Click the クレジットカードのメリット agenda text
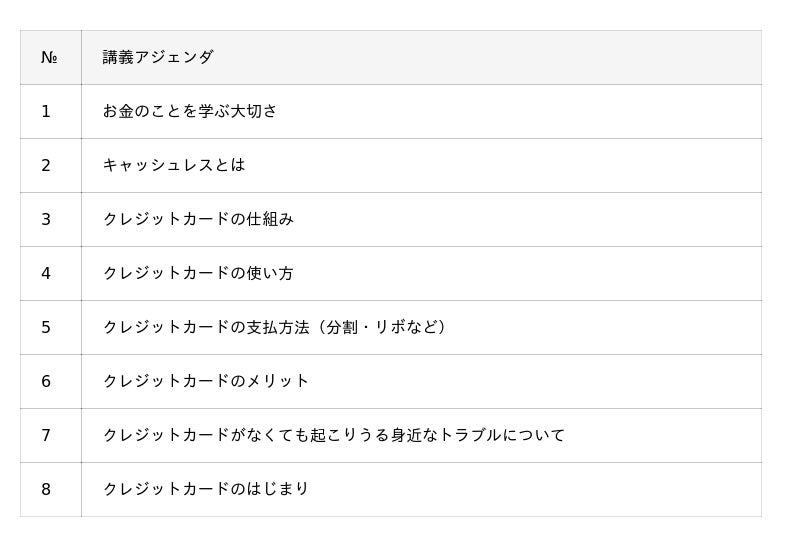The image size is (800, 547). (206, 382)
